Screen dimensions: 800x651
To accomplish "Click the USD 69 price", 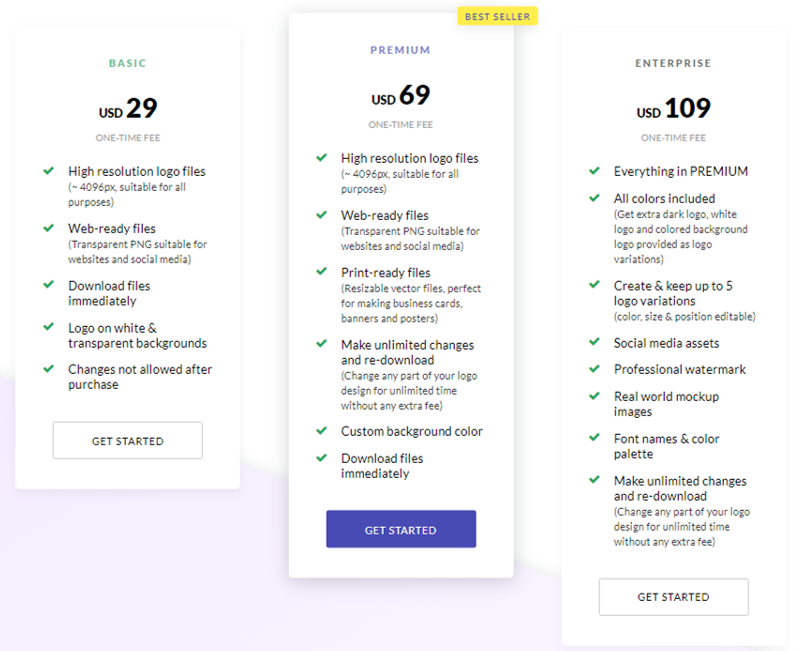I will coord(401,95).
